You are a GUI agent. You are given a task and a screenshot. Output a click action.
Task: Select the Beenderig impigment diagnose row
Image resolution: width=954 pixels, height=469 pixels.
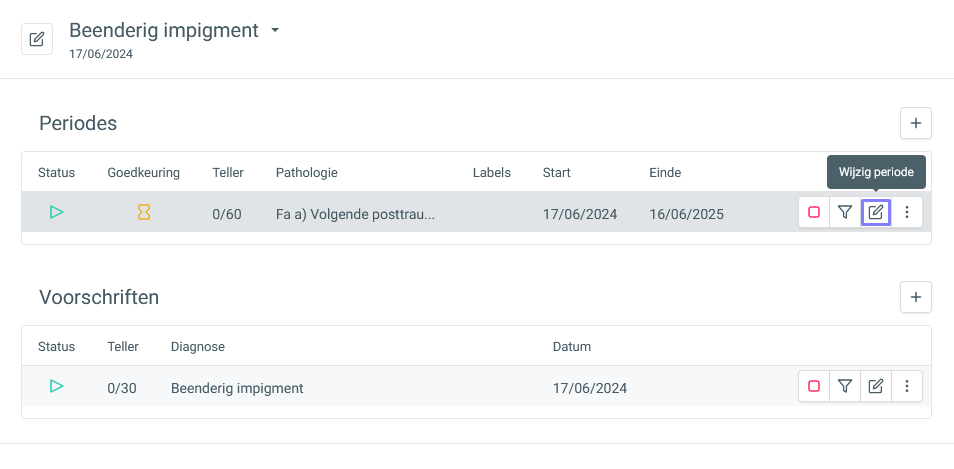476,386
